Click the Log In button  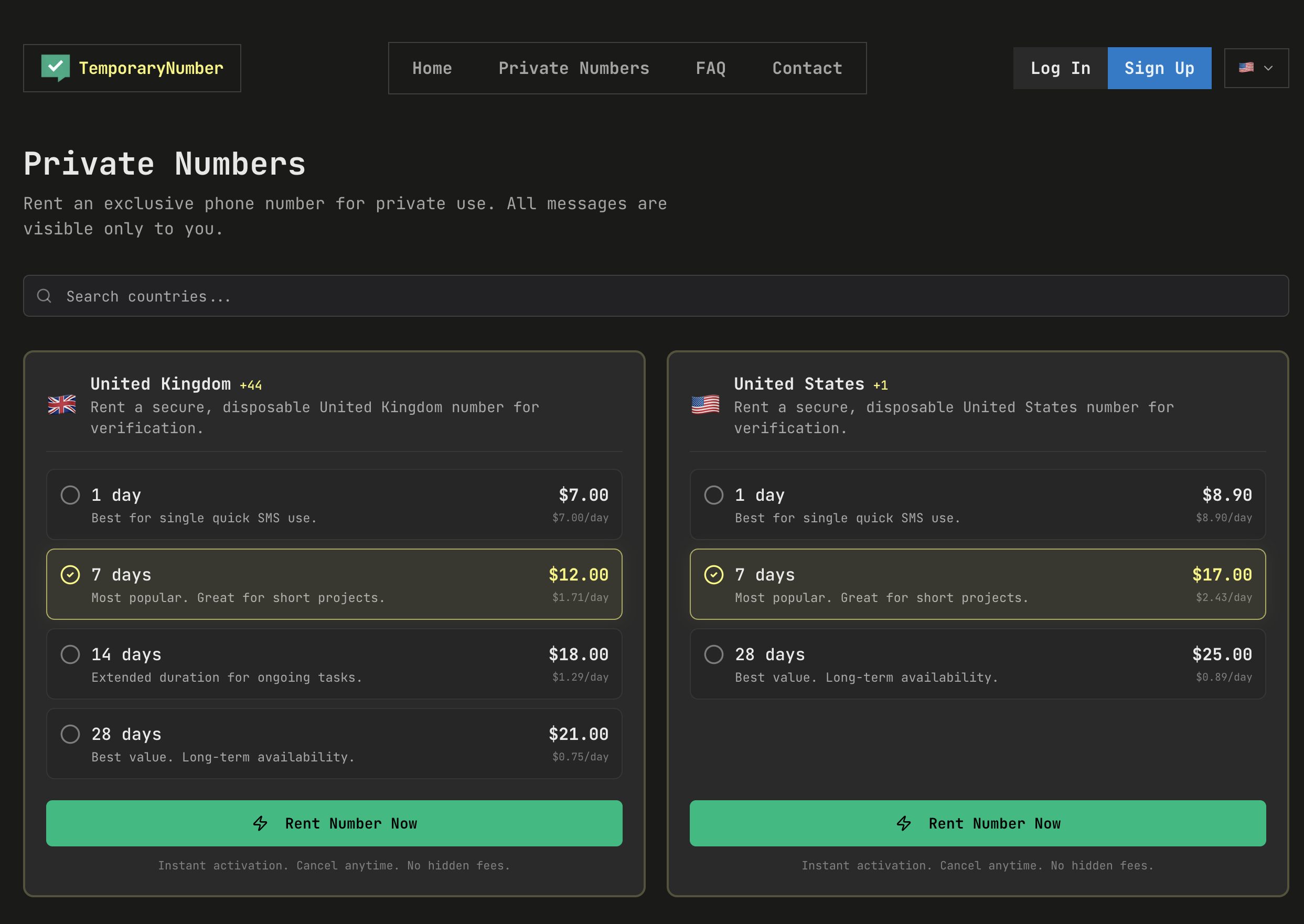click(x=1060, y=68)
